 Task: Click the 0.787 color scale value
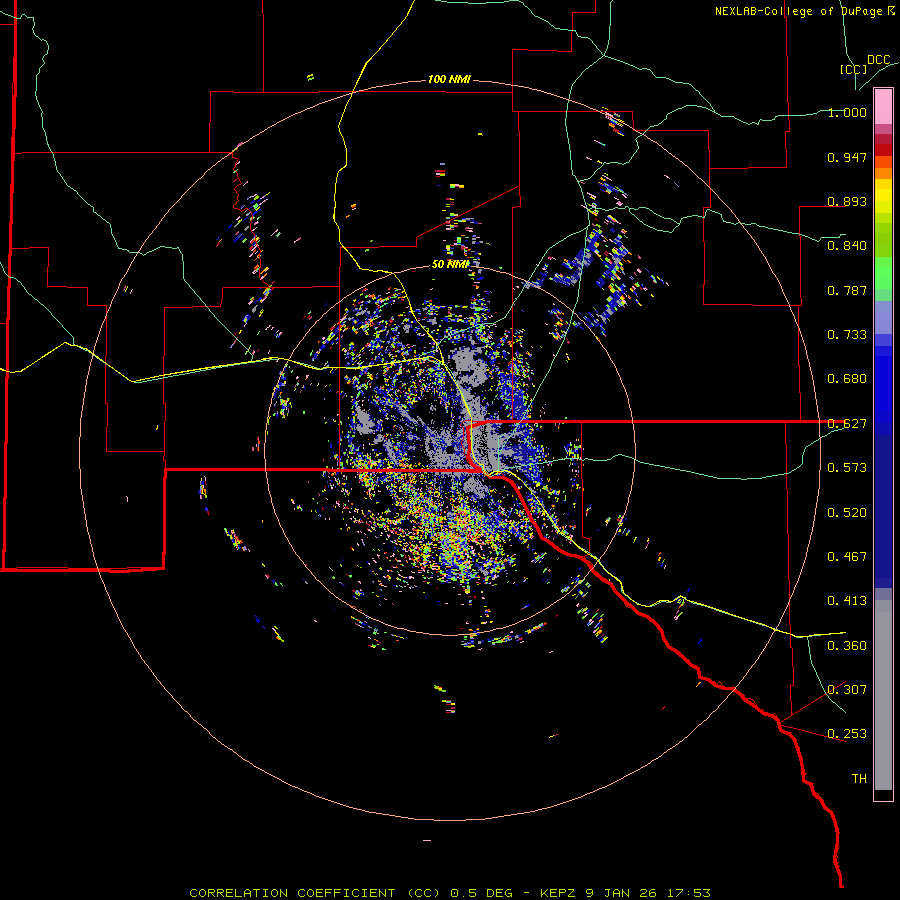click(x=847, y=290)
